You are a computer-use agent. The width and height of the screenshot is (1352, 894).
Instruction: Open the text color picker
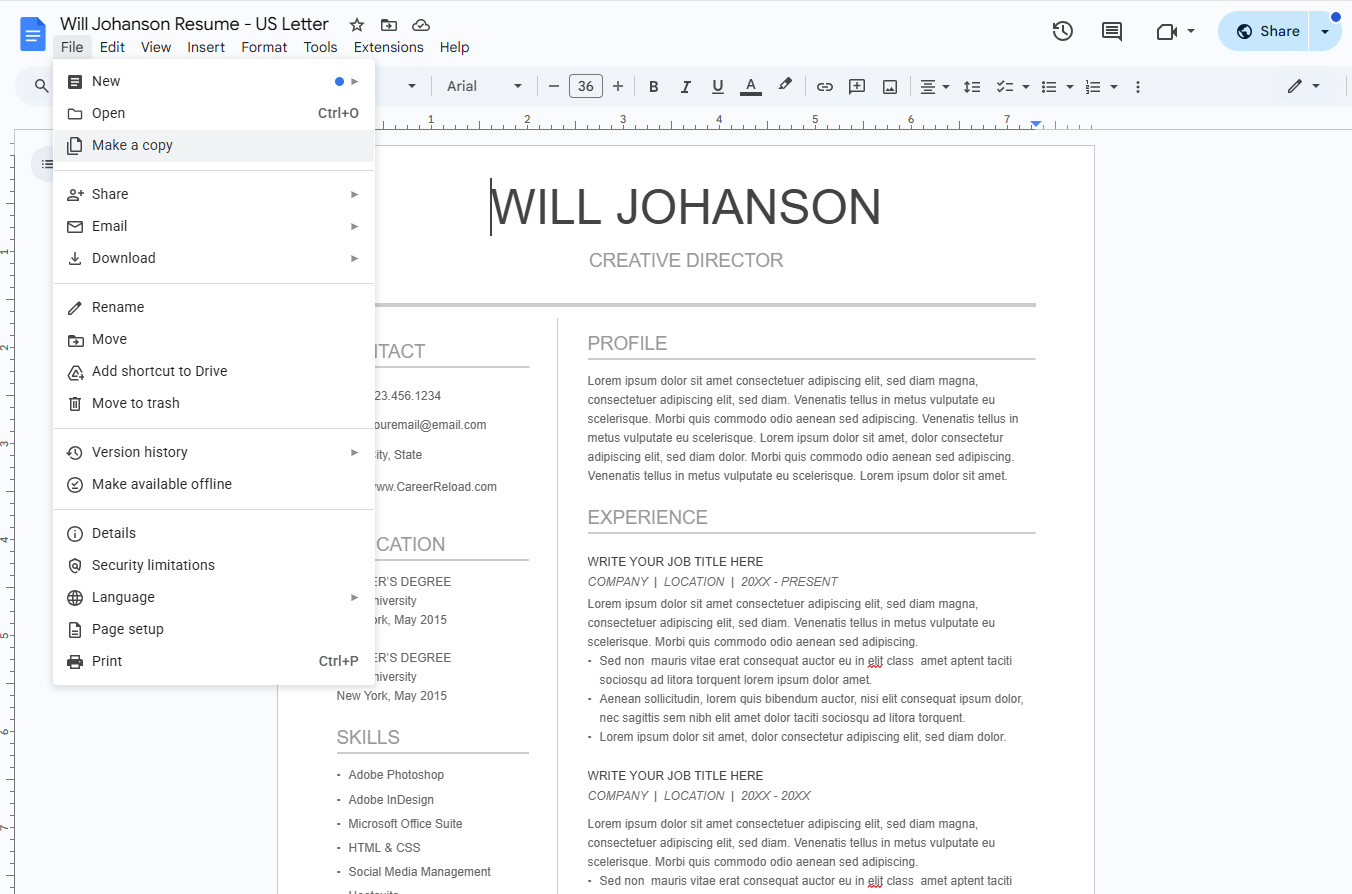[x=750, y=87]
